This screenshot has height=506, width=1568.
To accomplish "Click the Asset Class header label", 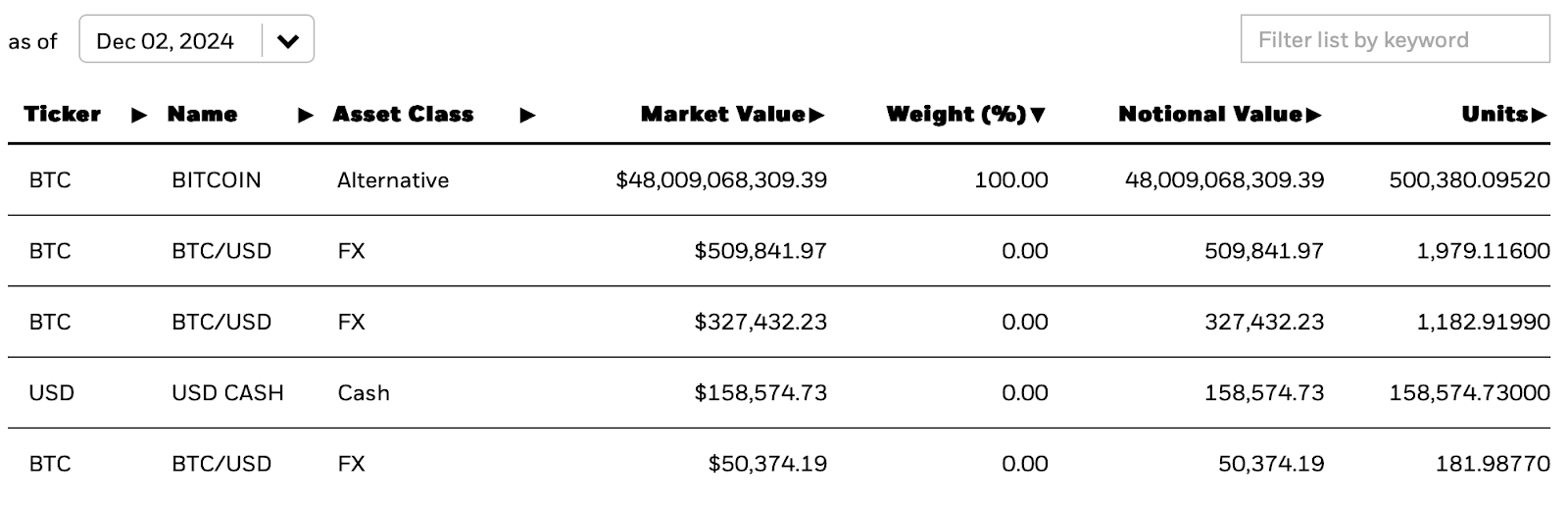I will point(403,115).
